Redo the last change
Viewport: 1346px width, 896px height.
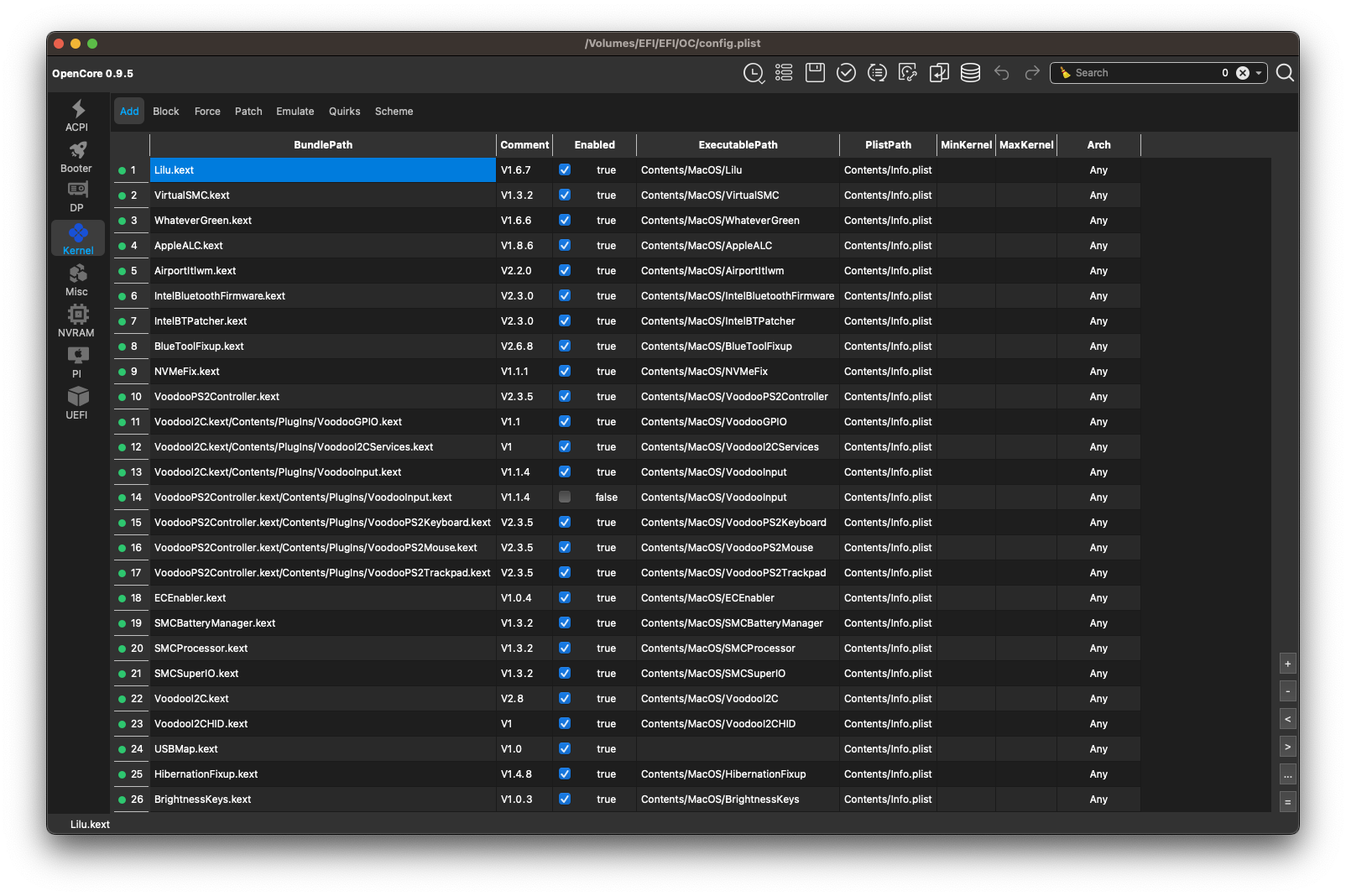click(1031, 73)
